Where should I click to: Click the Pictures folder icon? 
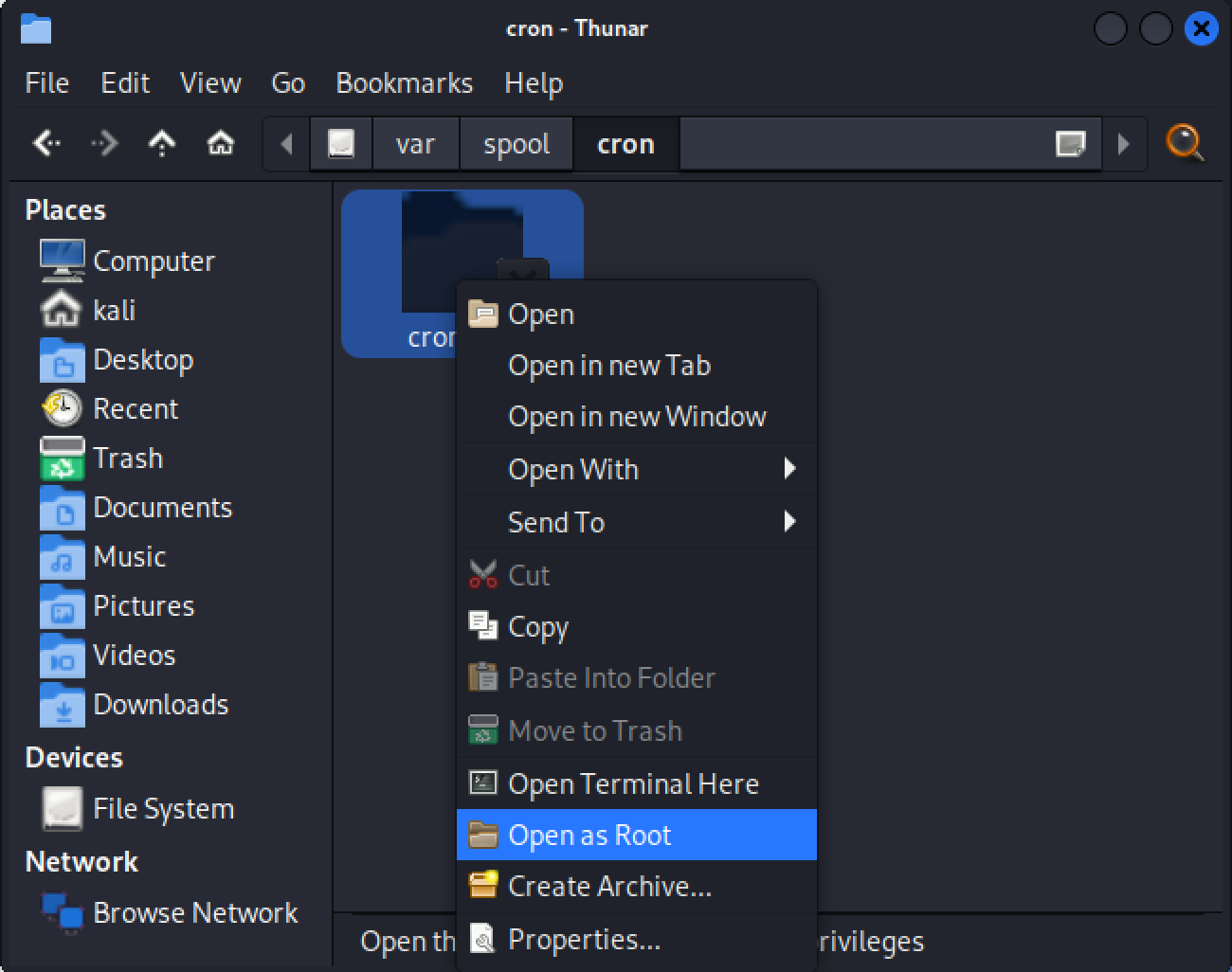[63, 605]
